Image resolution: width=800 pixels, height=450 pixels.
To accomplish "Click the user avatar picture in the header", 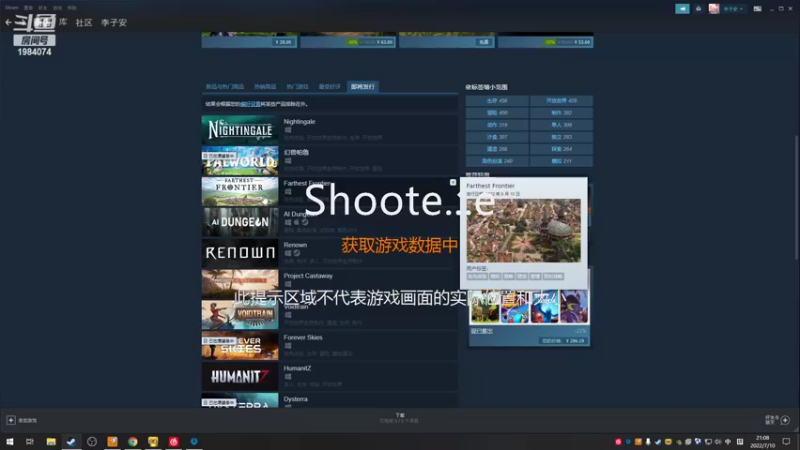I will point(713,9).
